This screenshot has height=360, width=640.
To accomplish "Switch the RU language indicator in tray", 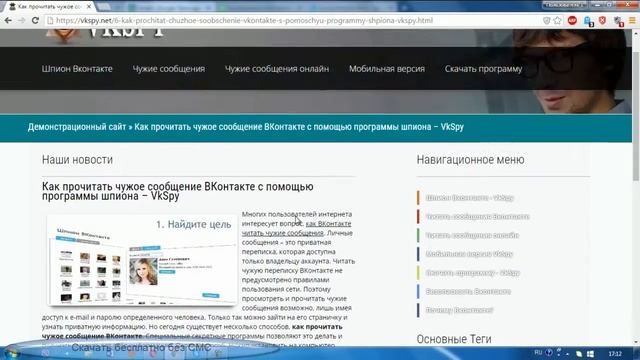I will tap(538, 353).
